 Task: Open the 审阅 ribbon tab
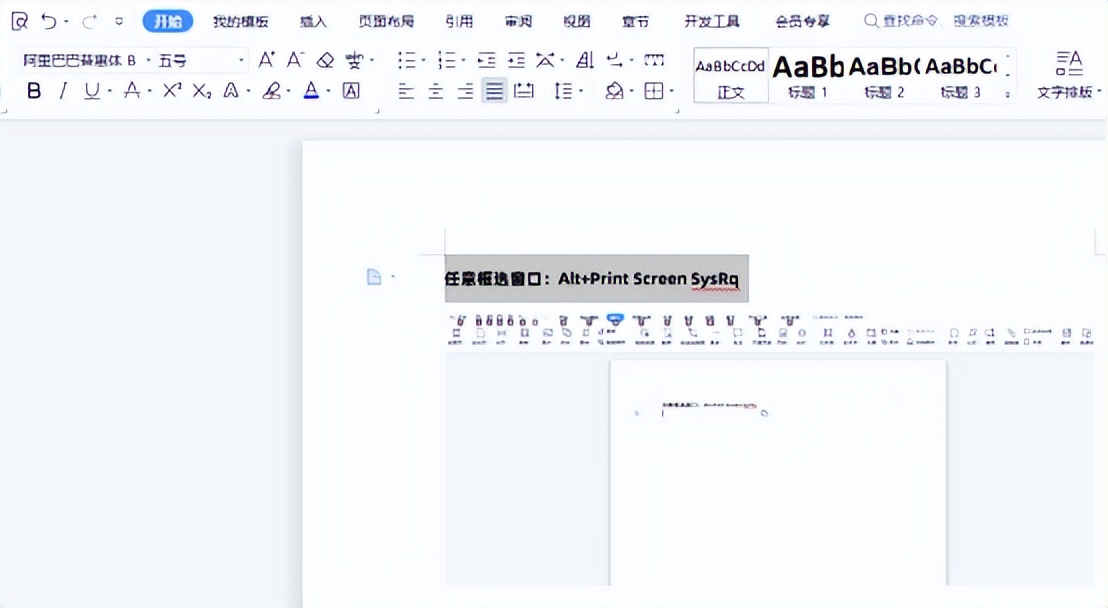(x=518, y=20)
